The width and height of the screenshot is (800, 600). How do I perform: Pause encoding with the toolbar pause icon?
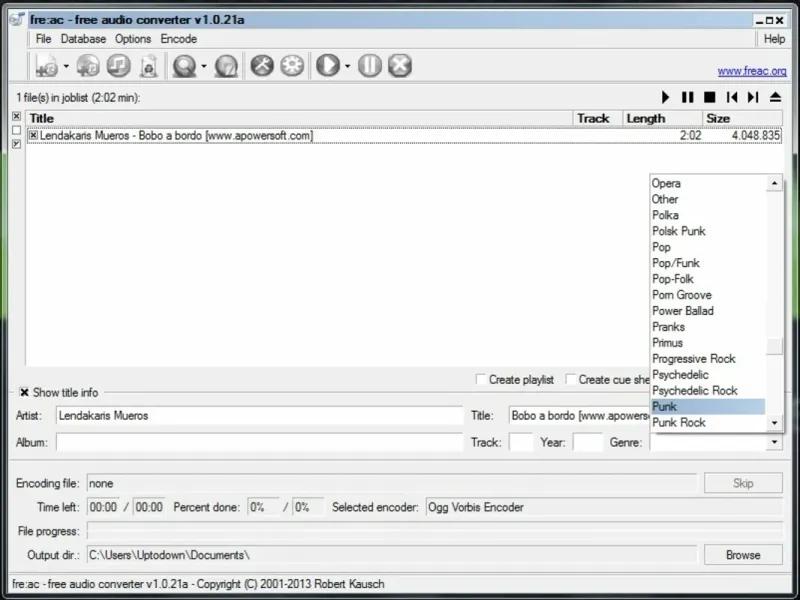[x=370, y=66]
